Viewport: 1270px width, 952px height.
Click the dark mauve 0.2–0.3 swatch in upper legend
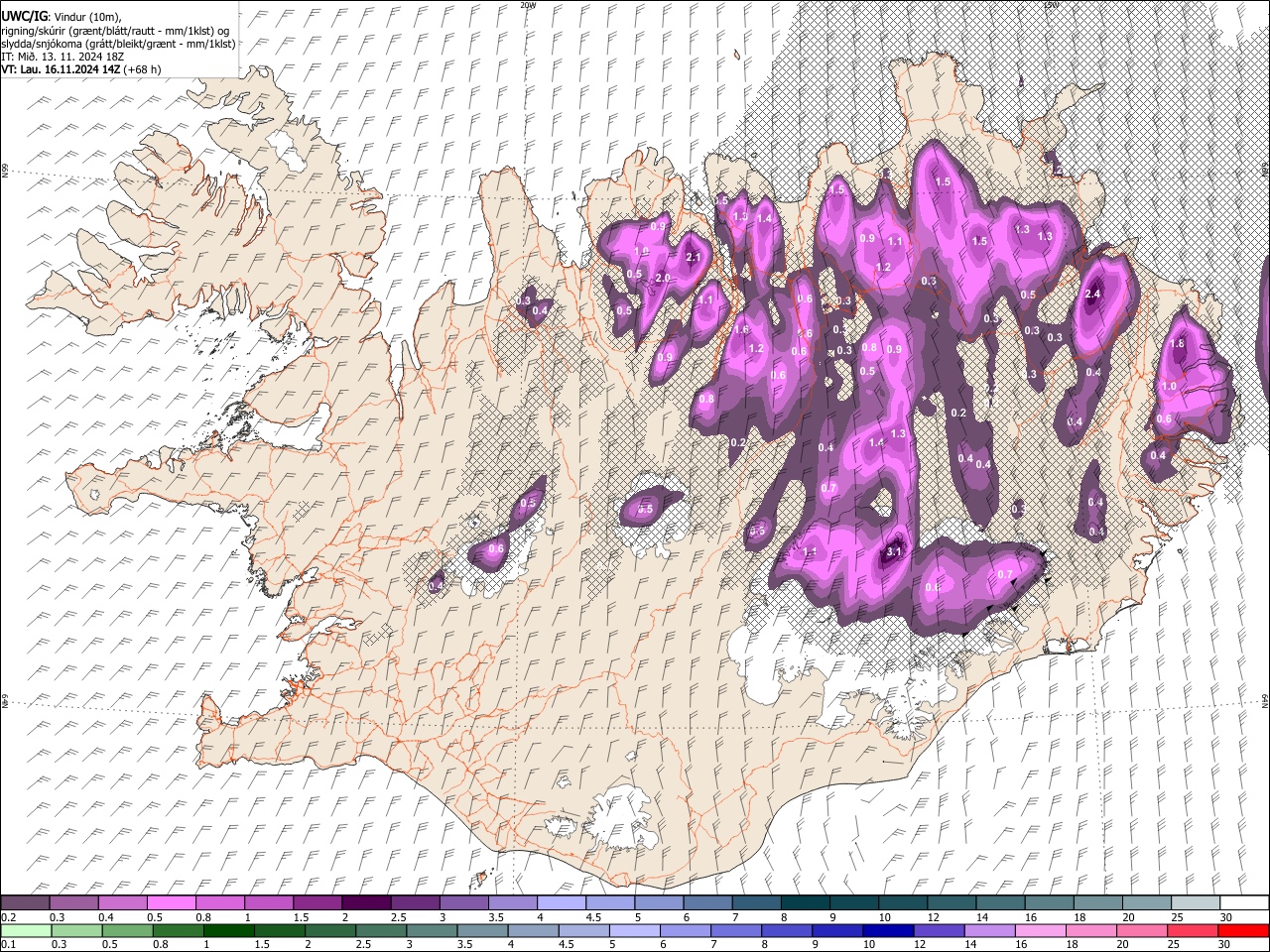click(26, 902)
